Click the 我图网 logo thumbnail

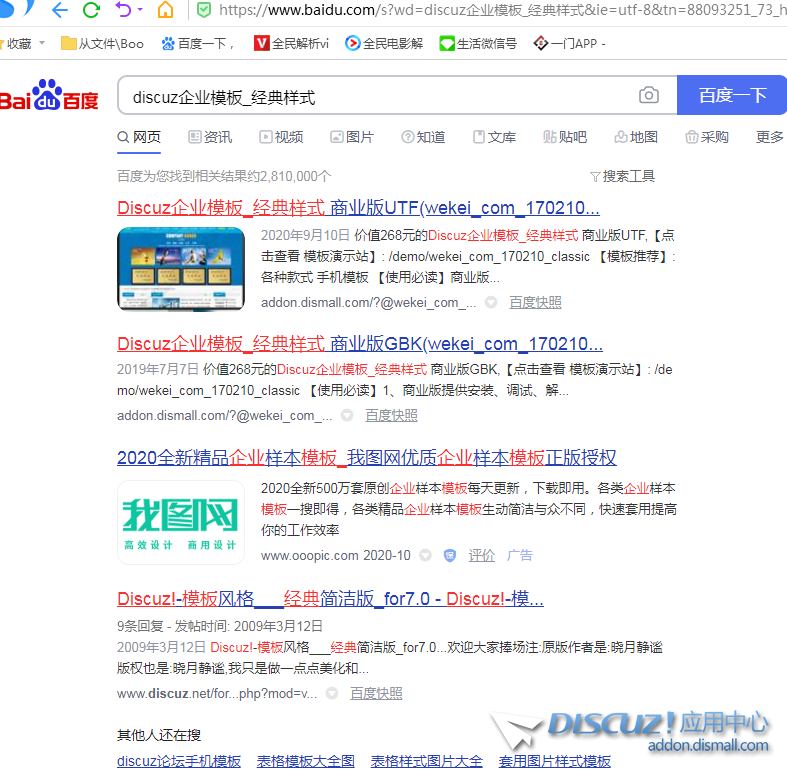[181, 523]
